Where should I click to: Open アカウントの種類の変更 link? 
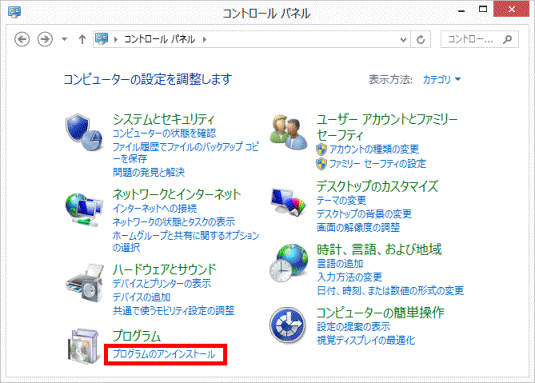(374, 149)
